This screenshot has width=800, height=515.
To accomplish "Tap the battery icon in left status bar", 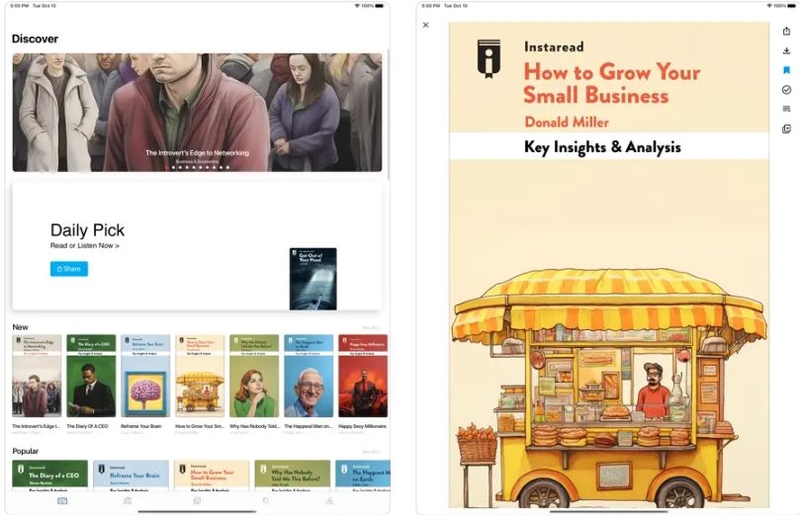I will coord(380,6).
